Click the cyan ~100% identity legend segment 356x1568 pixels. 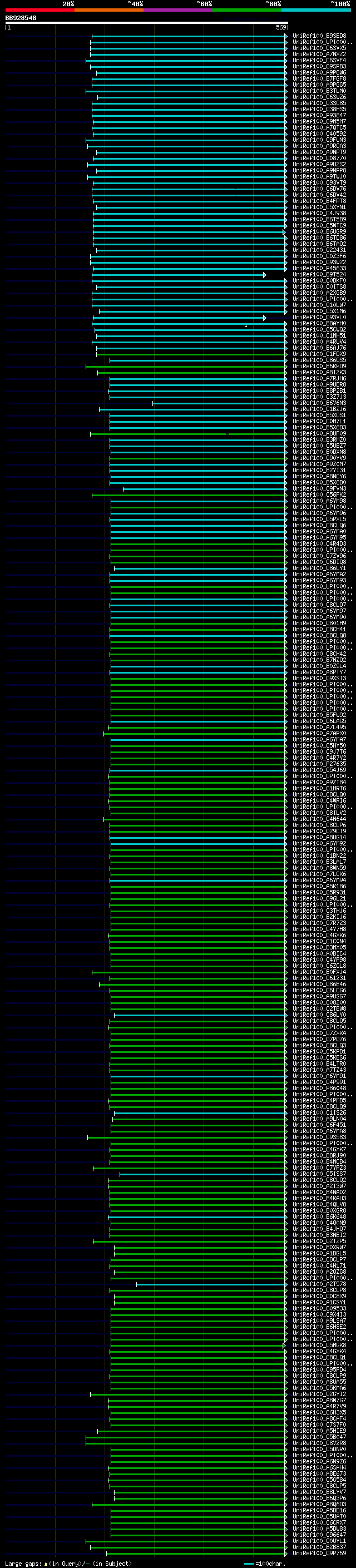point(316,10)
